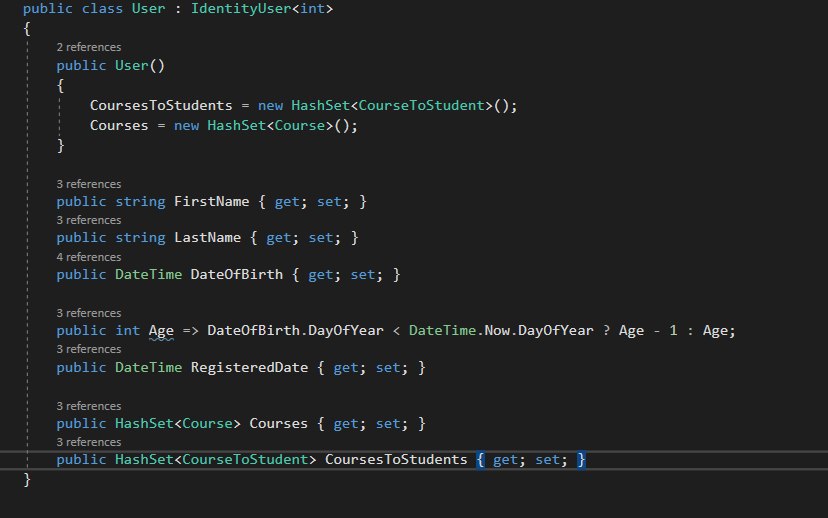Click the FirstName property name
Image resolution: width=828 pixels, height=518 pixels.
[x=211, y=202]
